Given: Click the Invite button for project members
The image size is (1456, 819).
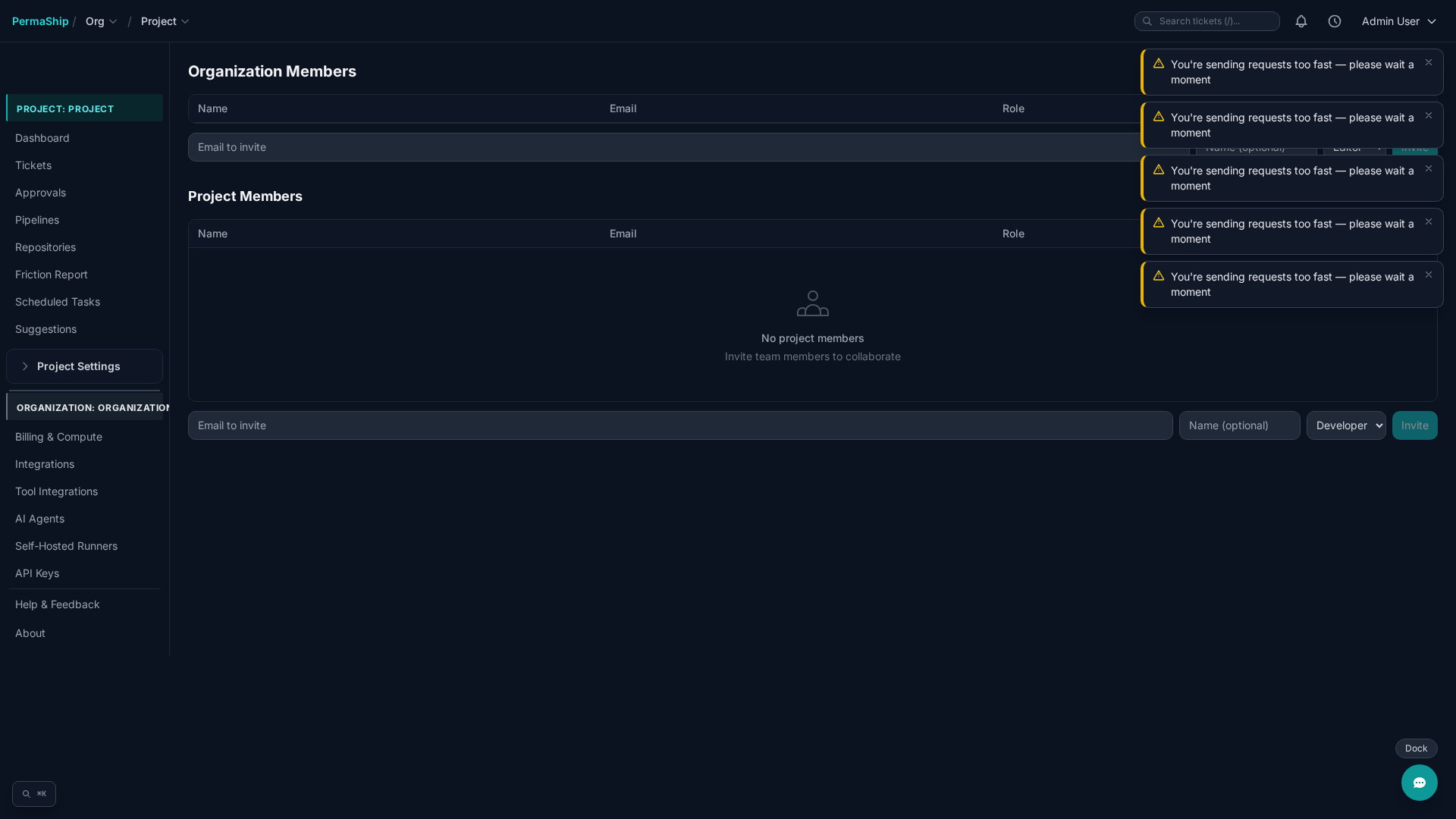Looking at the screenshot, I should click(x=1414, y=425).
